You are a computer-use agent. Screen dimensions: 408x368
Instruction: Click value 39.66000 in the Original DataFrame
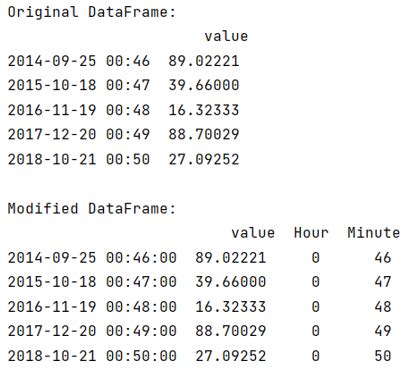click(x=204, y=85)
